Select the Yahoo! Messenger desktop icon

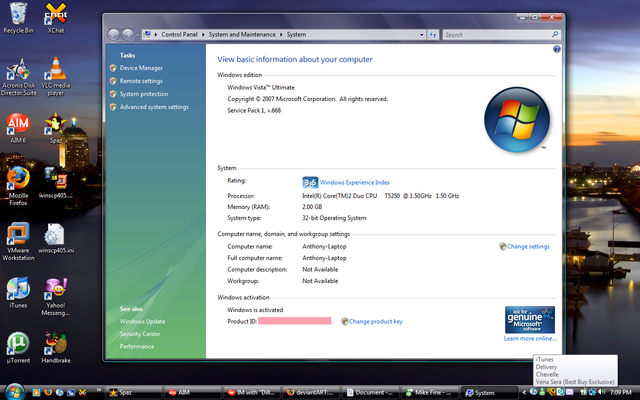point(56,297)
